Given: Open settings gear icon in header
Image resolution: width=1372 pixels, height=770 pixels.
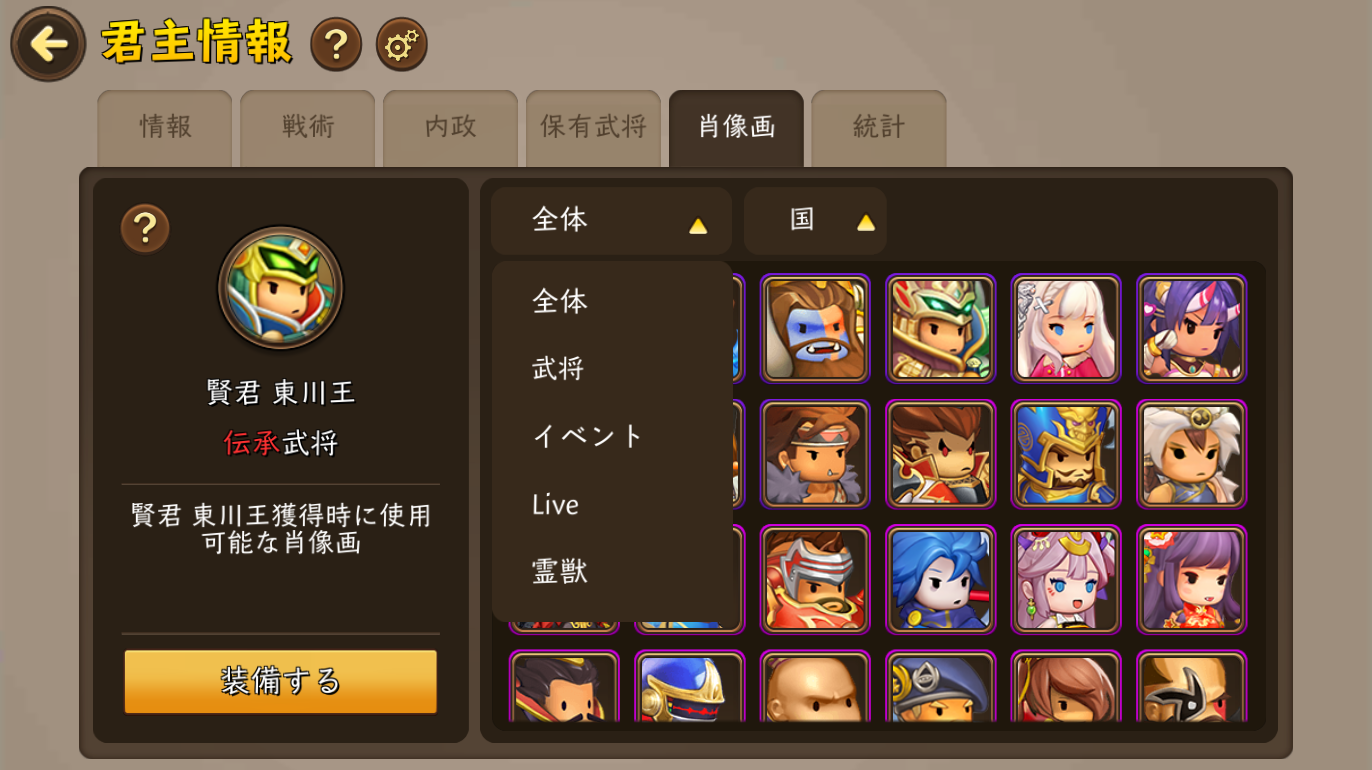Looking at the screenshot, I should (402, 44).
